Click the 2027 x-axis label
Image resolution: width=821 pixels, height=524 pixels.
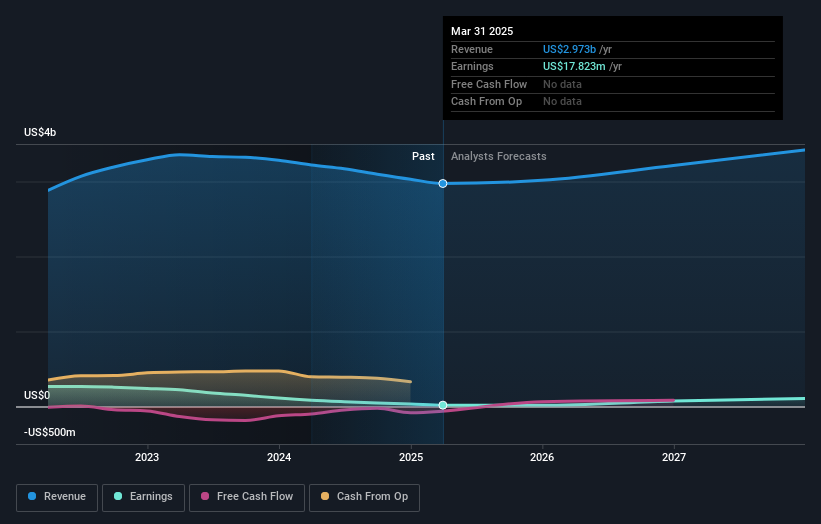tap(674, 457)
